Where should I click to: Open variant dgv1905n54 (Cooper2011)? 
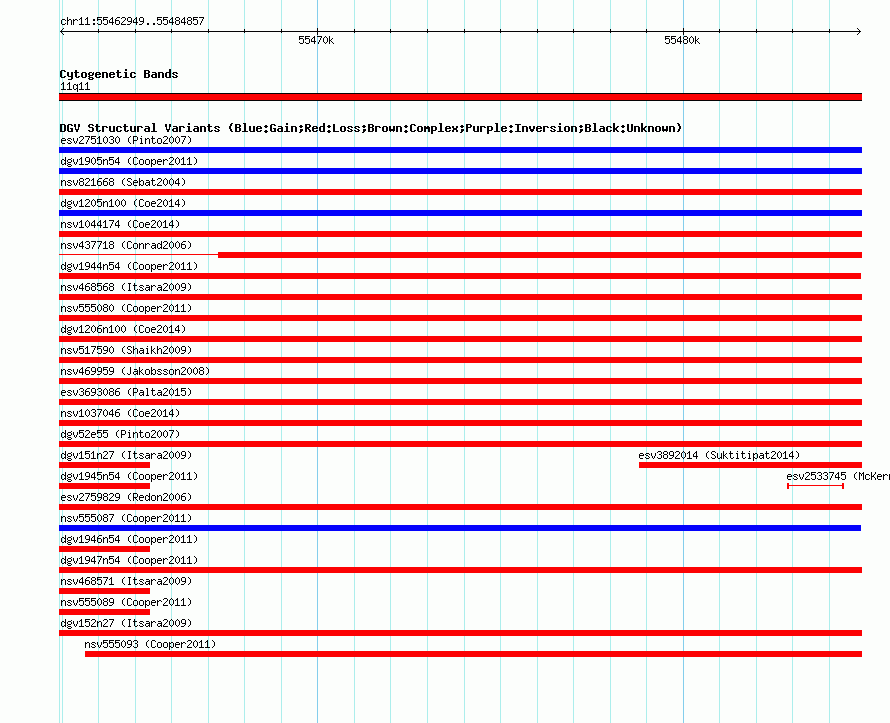[x=129, y=161]
